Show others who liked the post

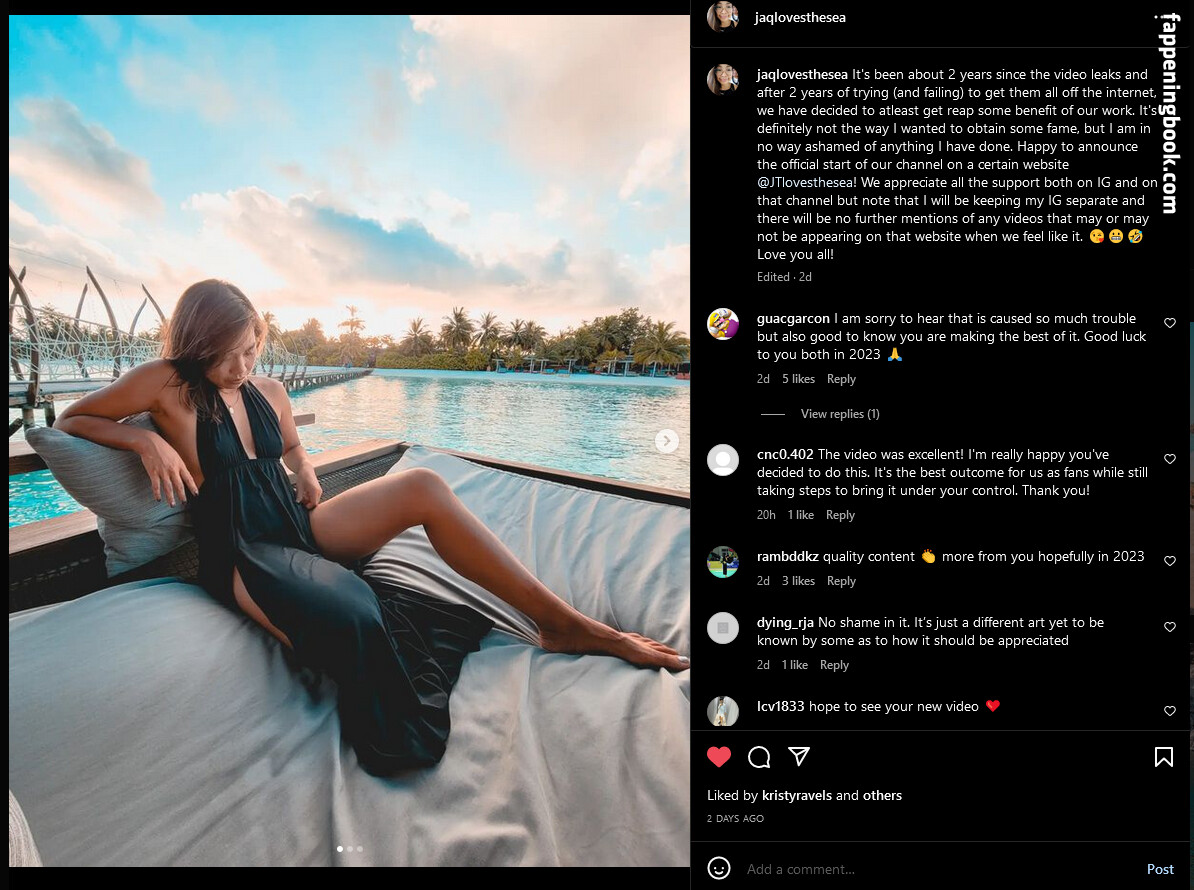click(x=882, y=795)
